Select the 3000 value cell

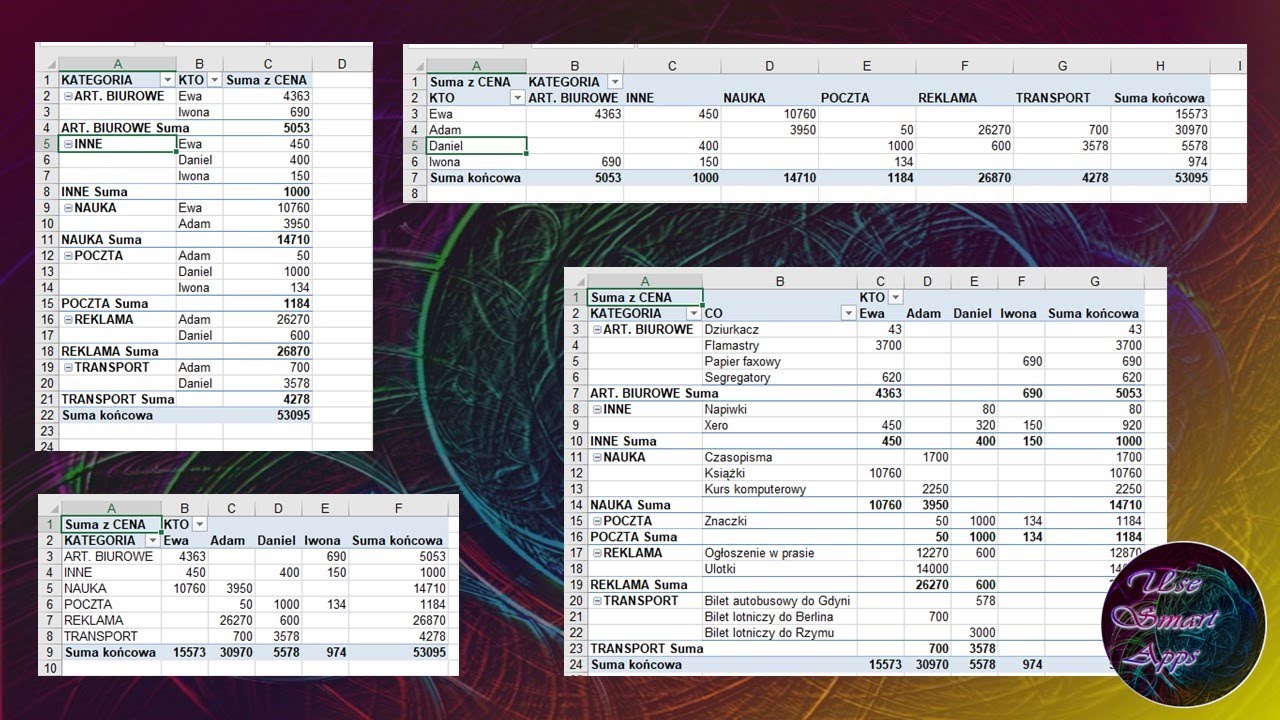pyautogui.click(x=975, y=634)
